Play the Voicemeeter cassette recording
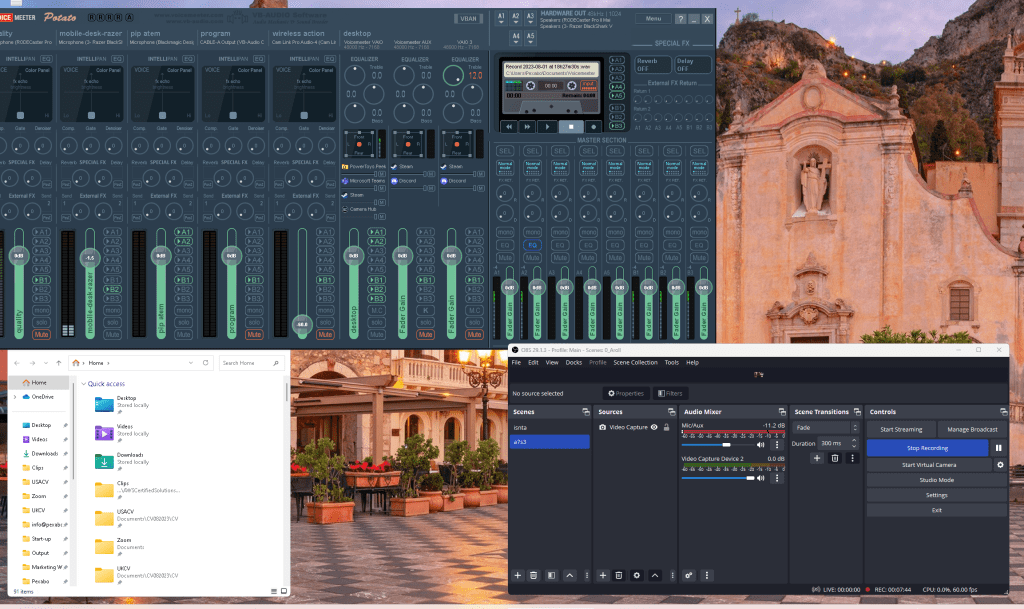This screenshot has width=1024, height=609. pyautogui.click(x=547, y=127)
